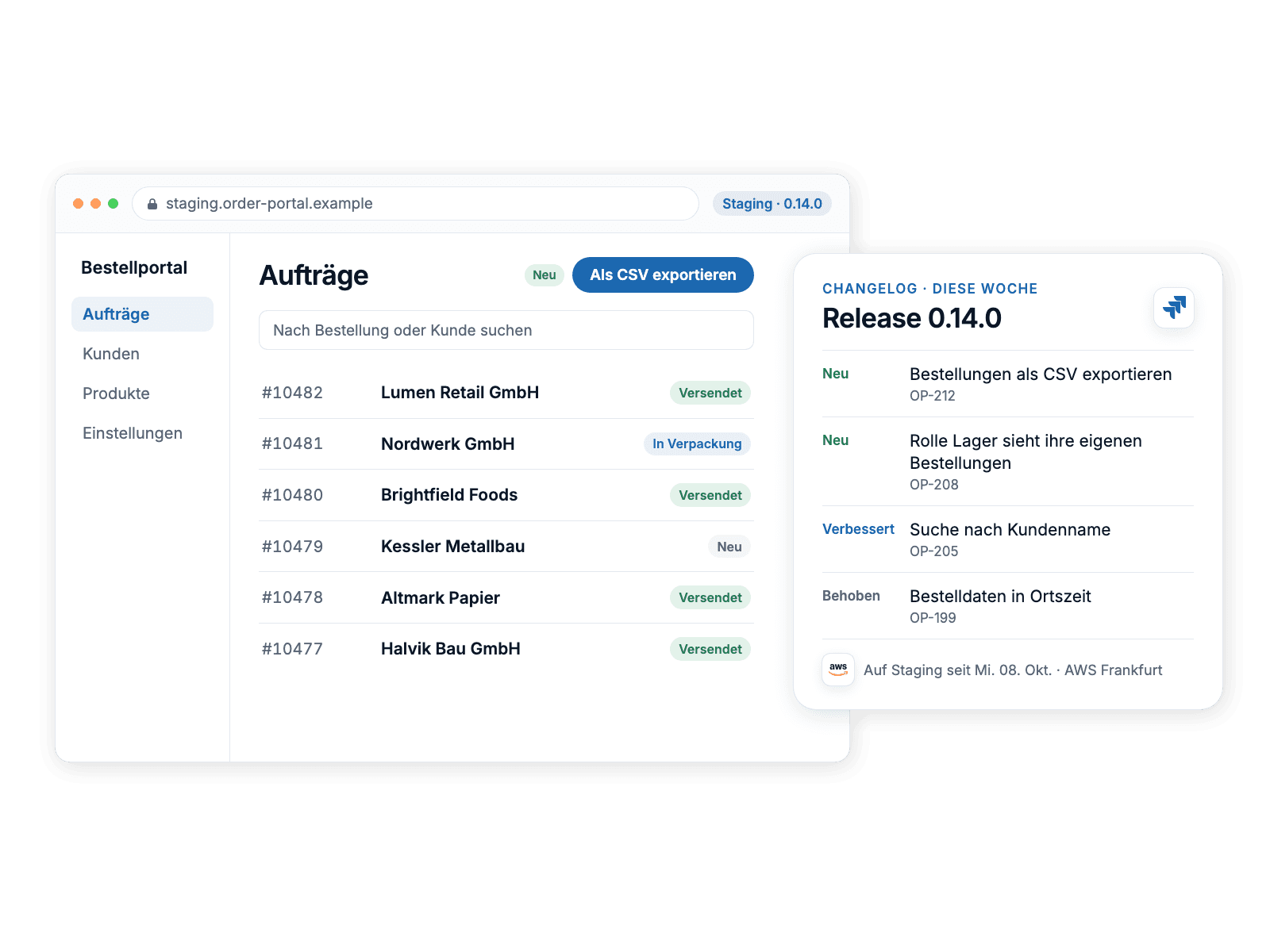Select order number #10477
Screen dimensions: 1270x952
(292, 649)
